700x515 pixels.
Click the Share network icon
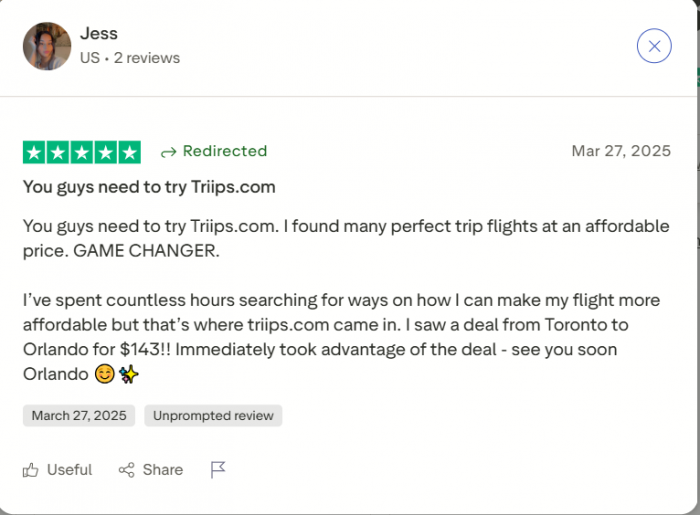[126, 469]
